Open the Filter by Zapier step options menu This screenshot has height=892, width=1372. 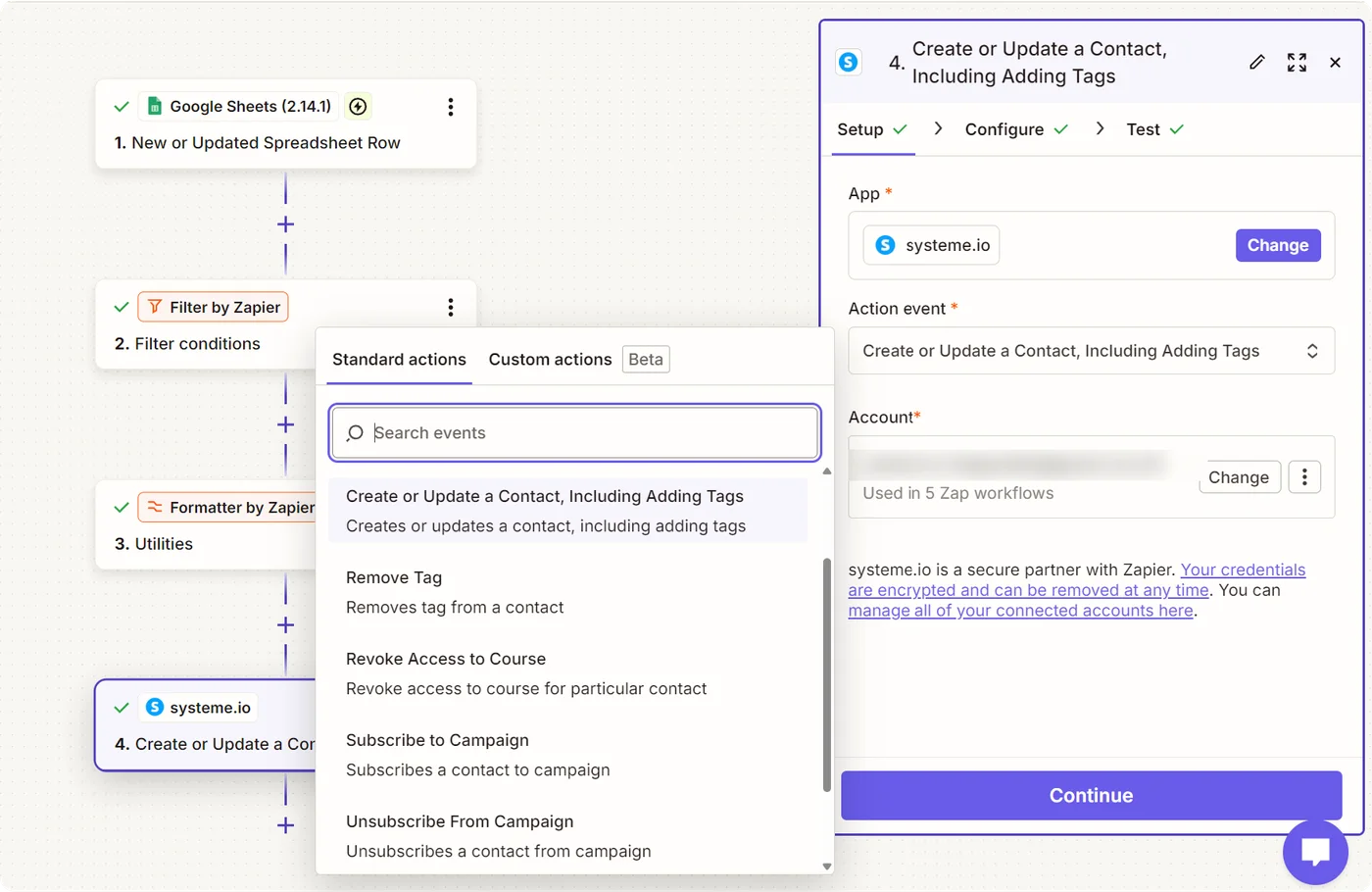[x=451, y=308]
